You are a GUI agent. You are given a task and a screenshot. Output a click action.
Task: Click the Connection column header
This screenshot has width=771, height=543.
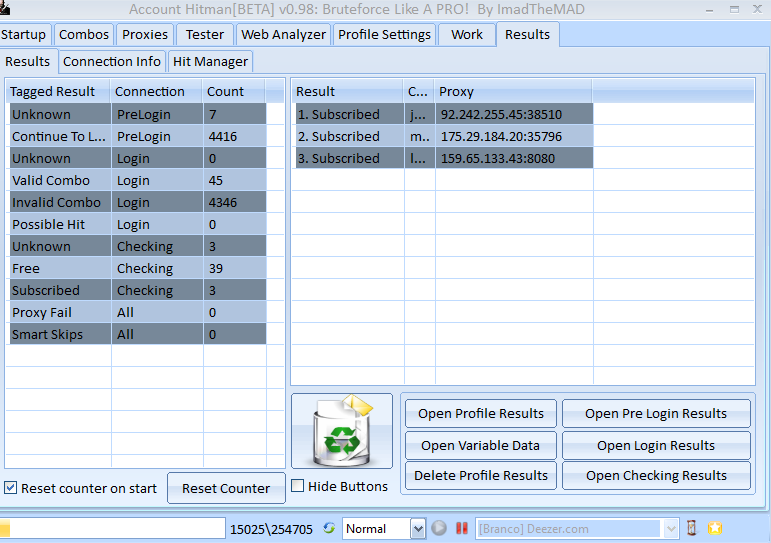click(157, 91)
